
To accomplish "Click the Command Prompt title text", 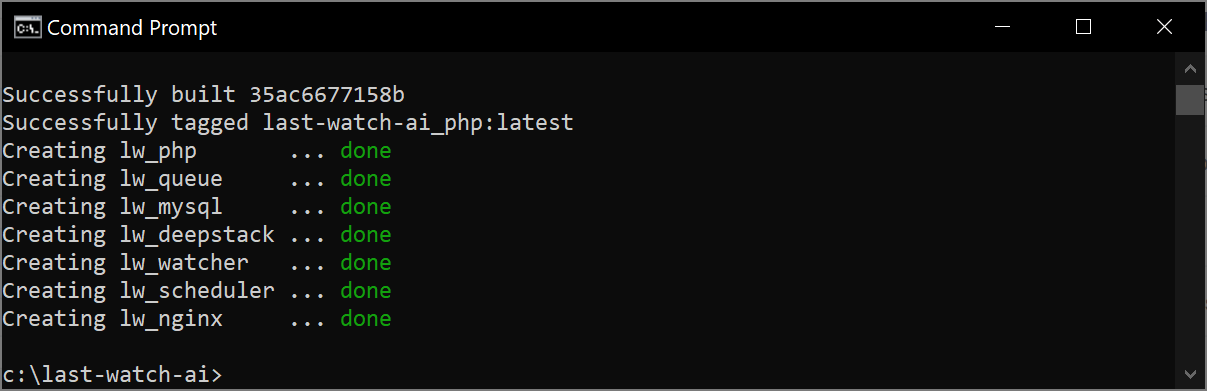I will (132, 28).
